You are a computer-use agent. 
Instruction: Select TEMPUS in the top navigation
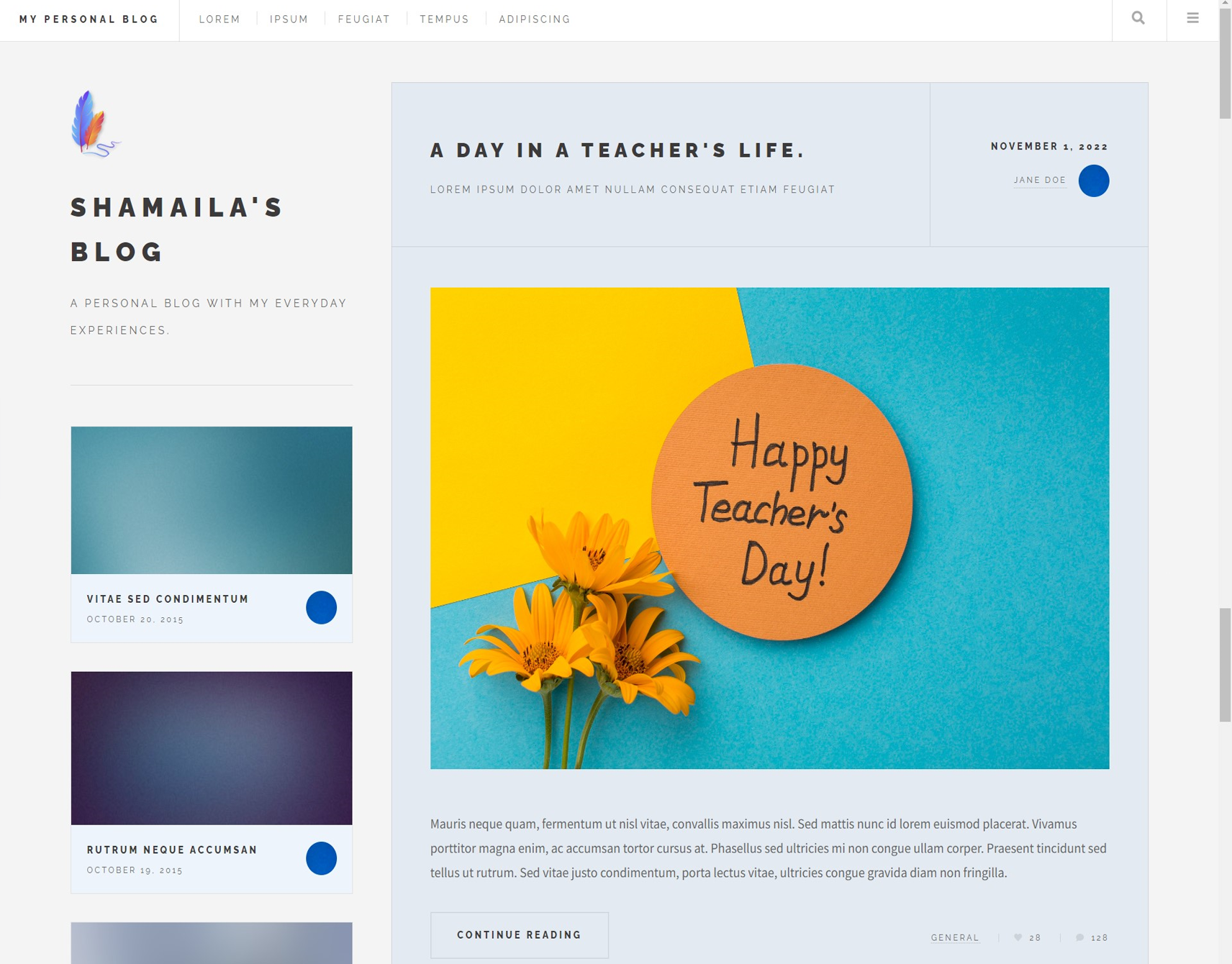click(445, 19)
